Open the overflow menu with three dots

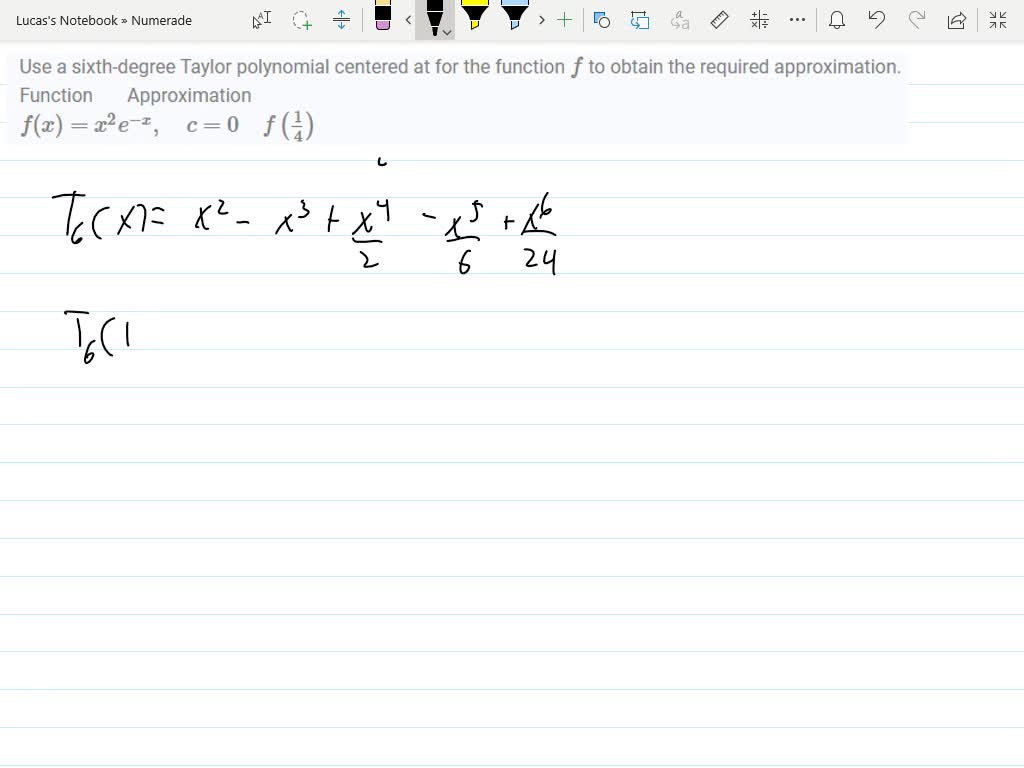(797, 20)
